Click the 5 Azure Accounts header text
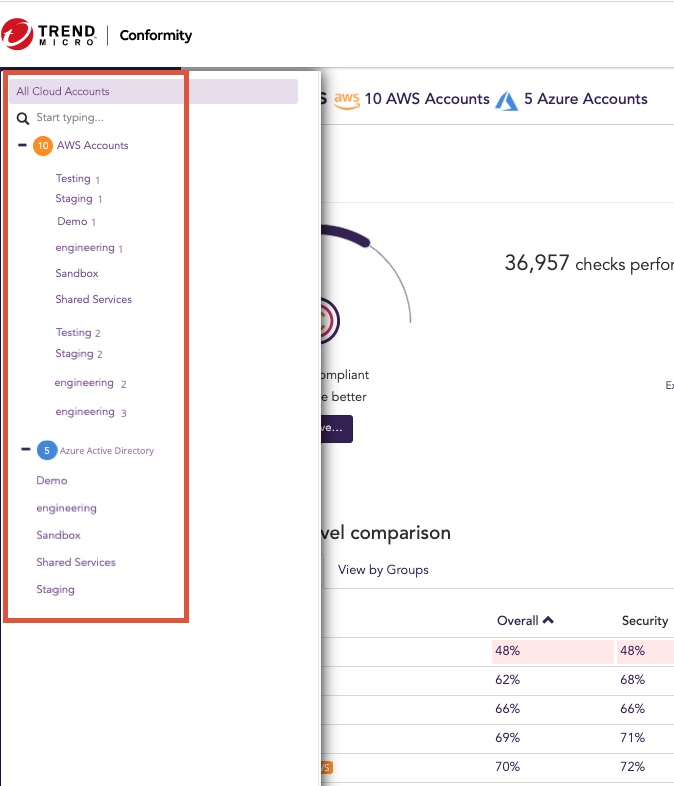674x786 pixels. coord(586,99)
